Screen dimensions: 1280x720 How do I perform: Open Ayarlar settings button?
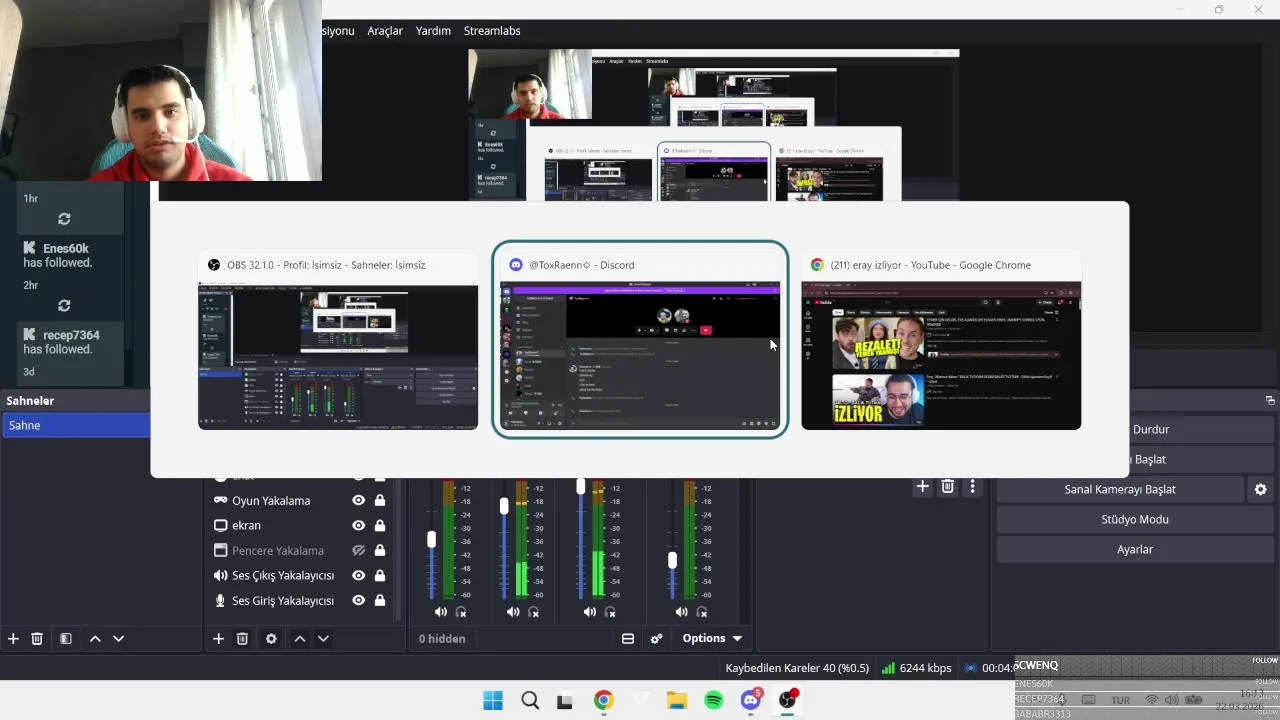pos(1135,549)
